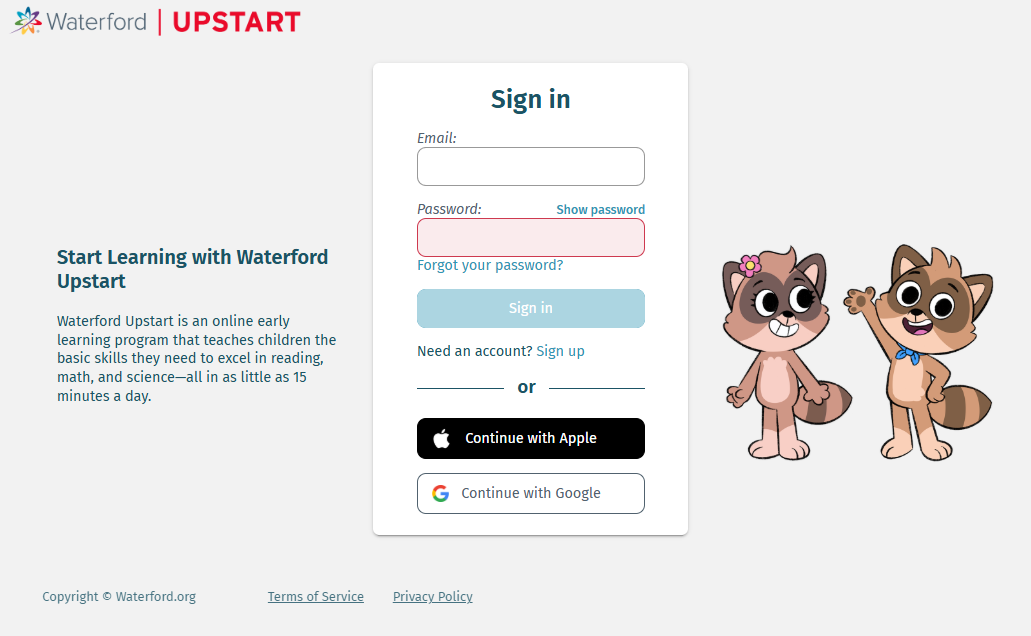This screenshot has height=636, width=1031.
Task: Click the Copyright Waterford.org footer text
Action: 119,597
